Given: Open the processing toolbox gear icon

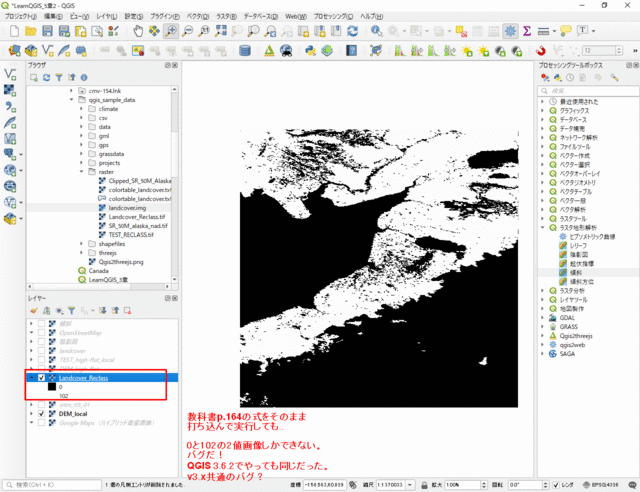Looking at the screenshot, I should pos(510,31).
